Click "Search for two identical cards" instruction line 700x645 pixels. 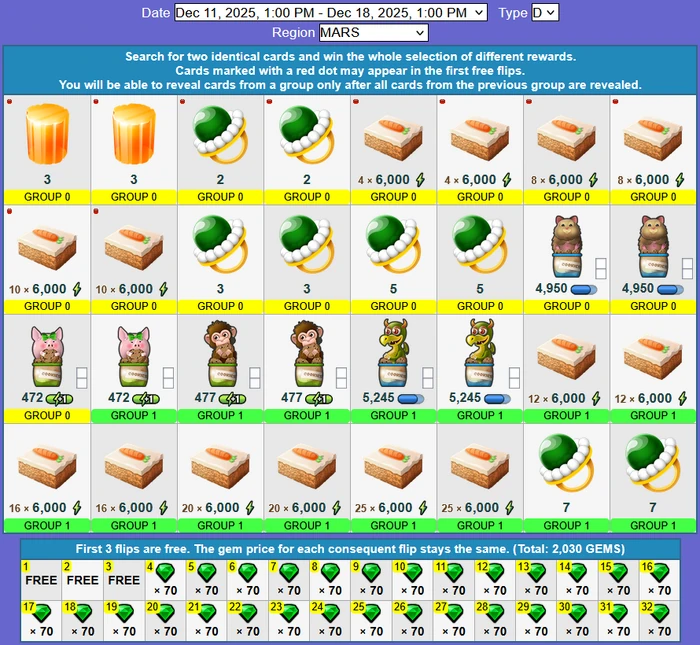click(350, 57)
